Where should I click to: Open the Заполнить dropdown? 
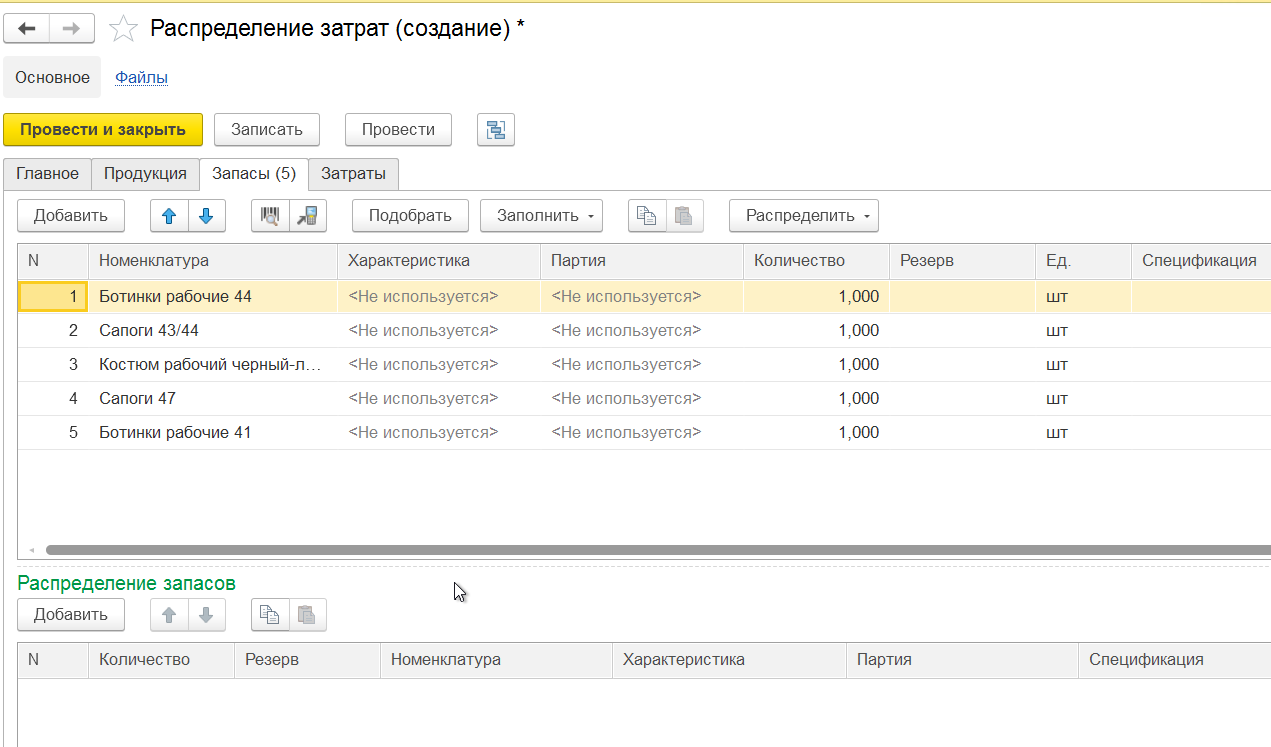[x=542, y=215]
